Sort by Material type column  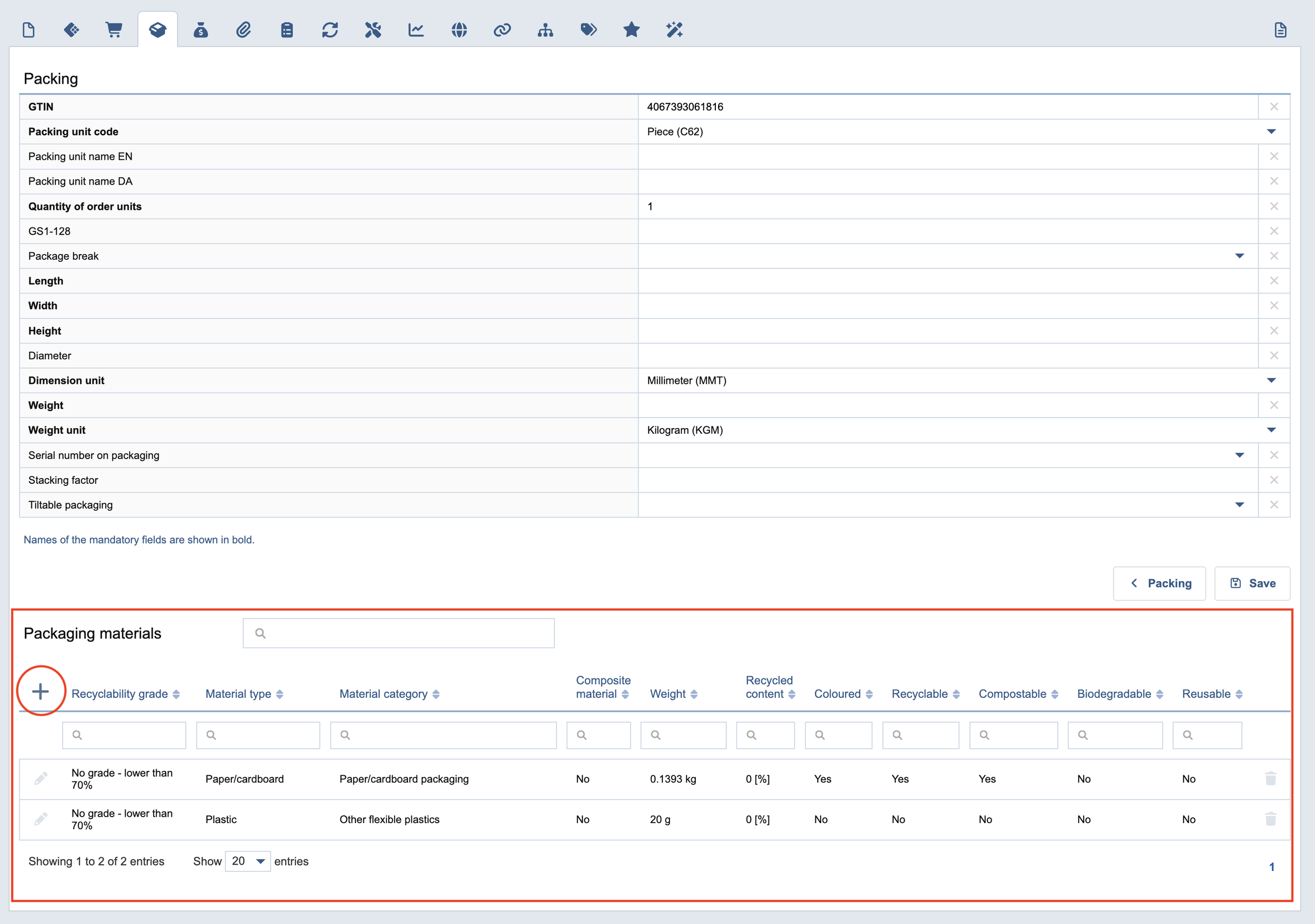[x=245, y=694]
